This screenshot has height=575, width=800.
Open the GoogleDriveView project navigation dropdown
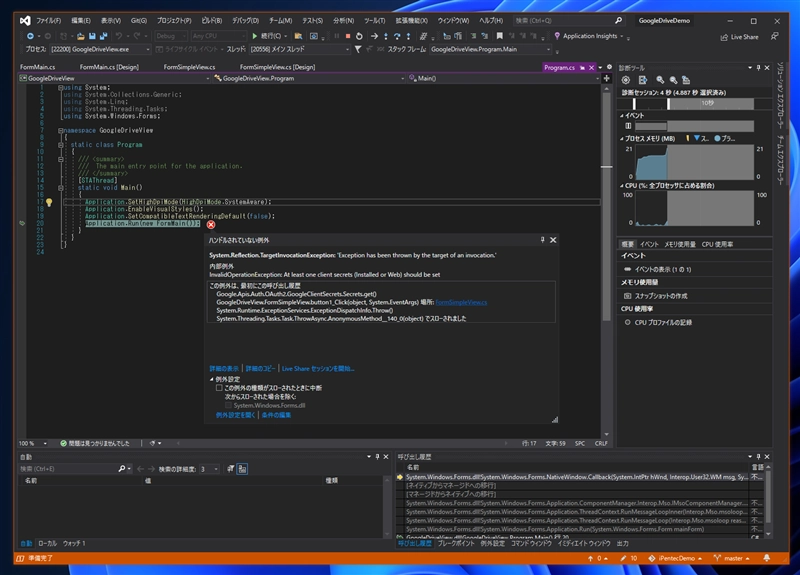(114, 79)
